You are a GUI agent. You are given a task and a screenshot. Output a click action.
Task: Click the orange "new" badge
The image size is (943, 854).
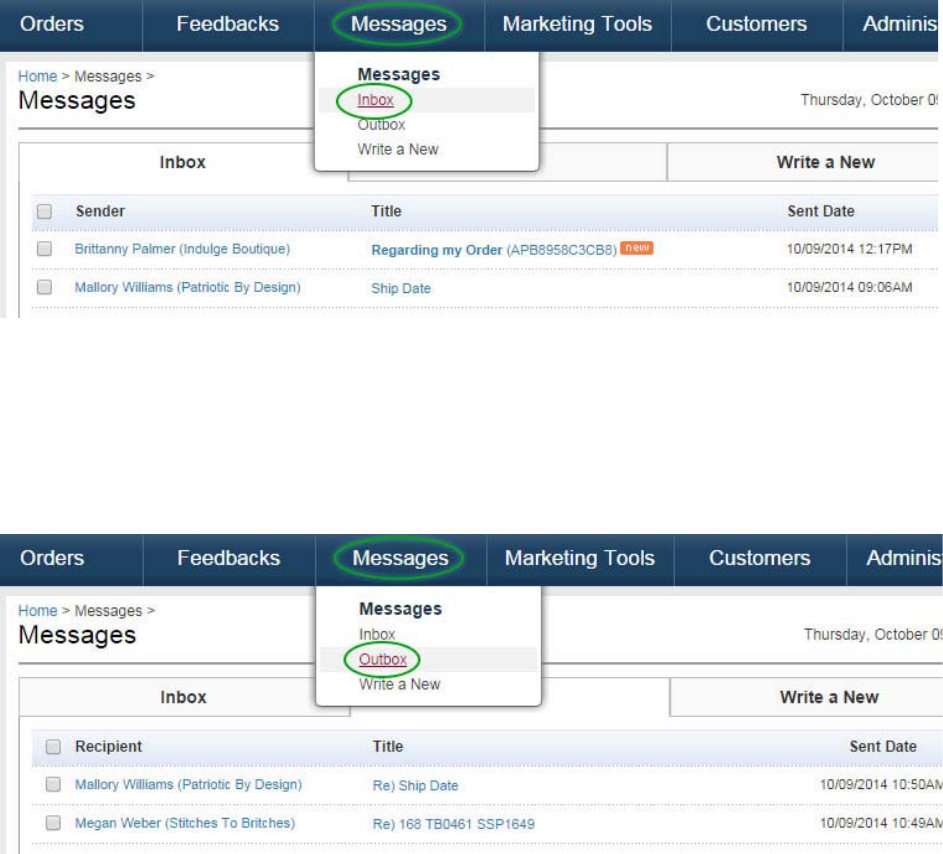coord(636,248)
